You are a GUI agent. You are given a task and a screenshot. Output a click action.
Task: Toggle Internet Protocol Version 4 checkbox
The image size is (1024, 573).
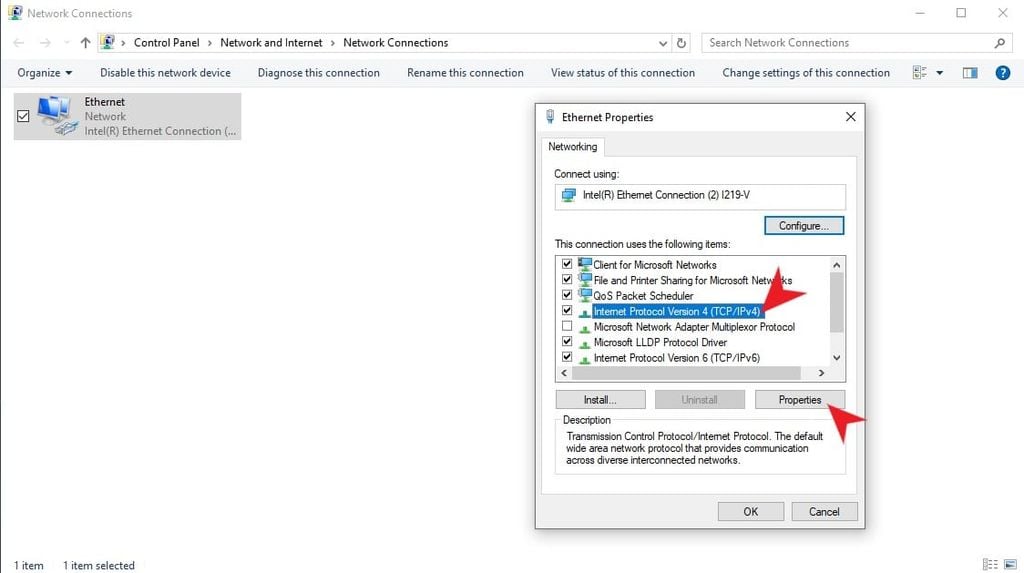(x=567, y=310)
